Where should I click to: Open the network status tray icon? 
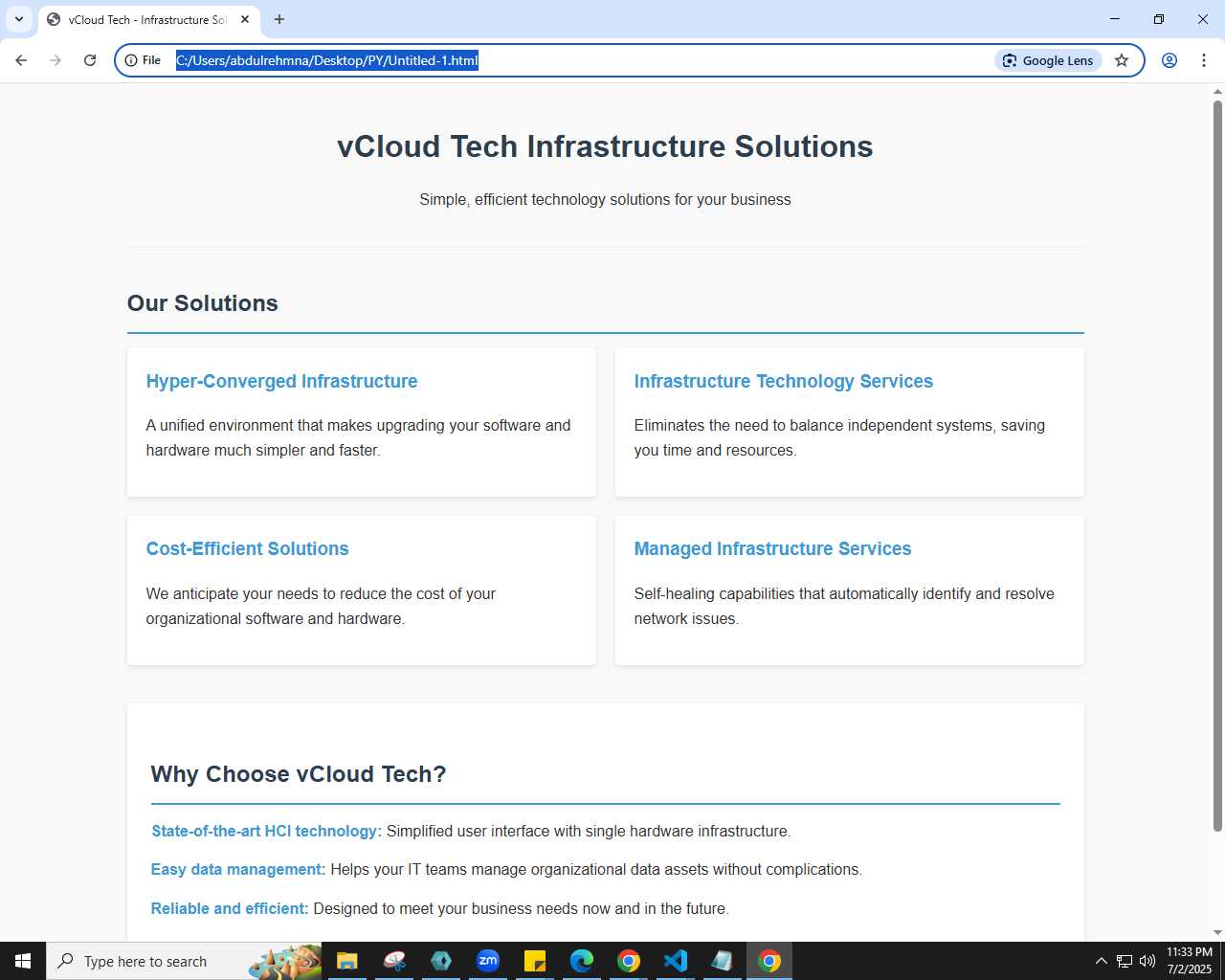tap(1125, 961)
